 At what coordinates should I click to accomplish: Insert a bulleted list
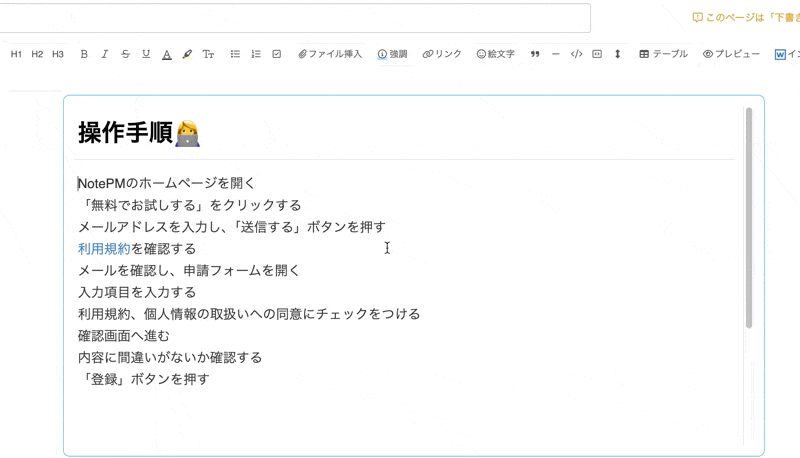pyautogui.click(x=235, y=54)
